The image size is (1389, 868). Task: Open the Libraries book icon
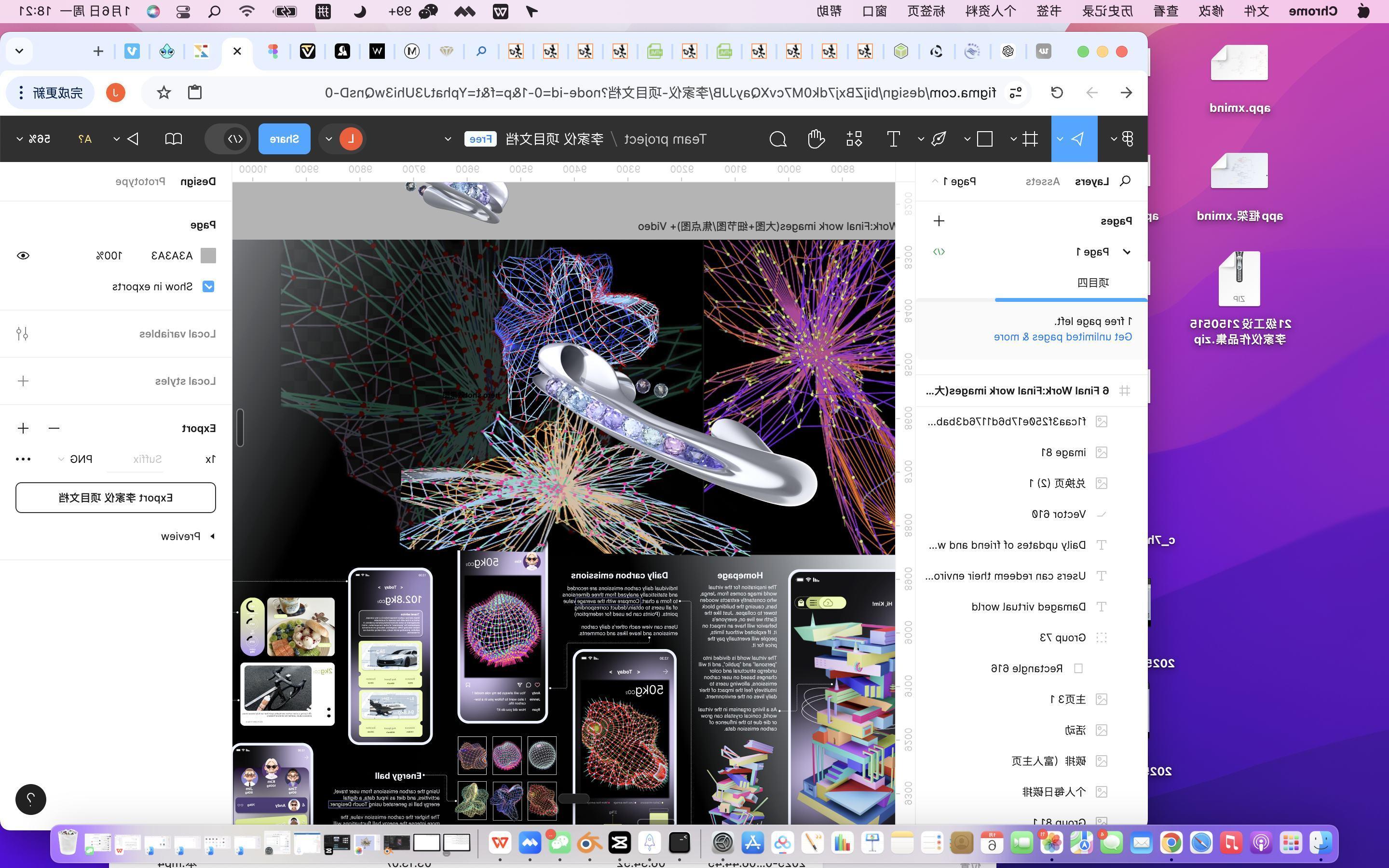click(173, 139)
